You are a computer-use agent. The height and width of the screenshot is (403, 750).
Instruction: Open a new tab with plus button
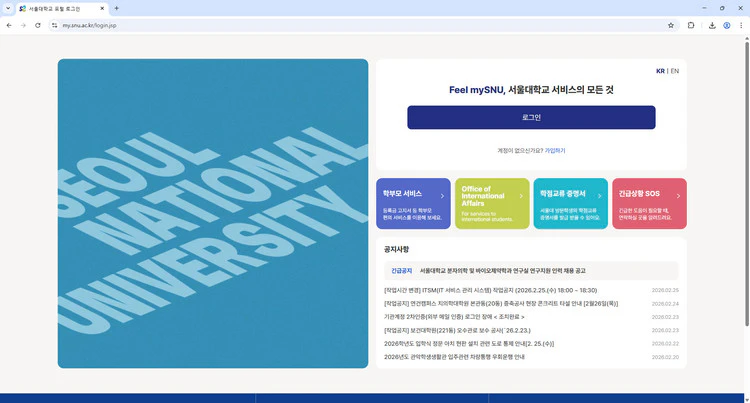116,8
